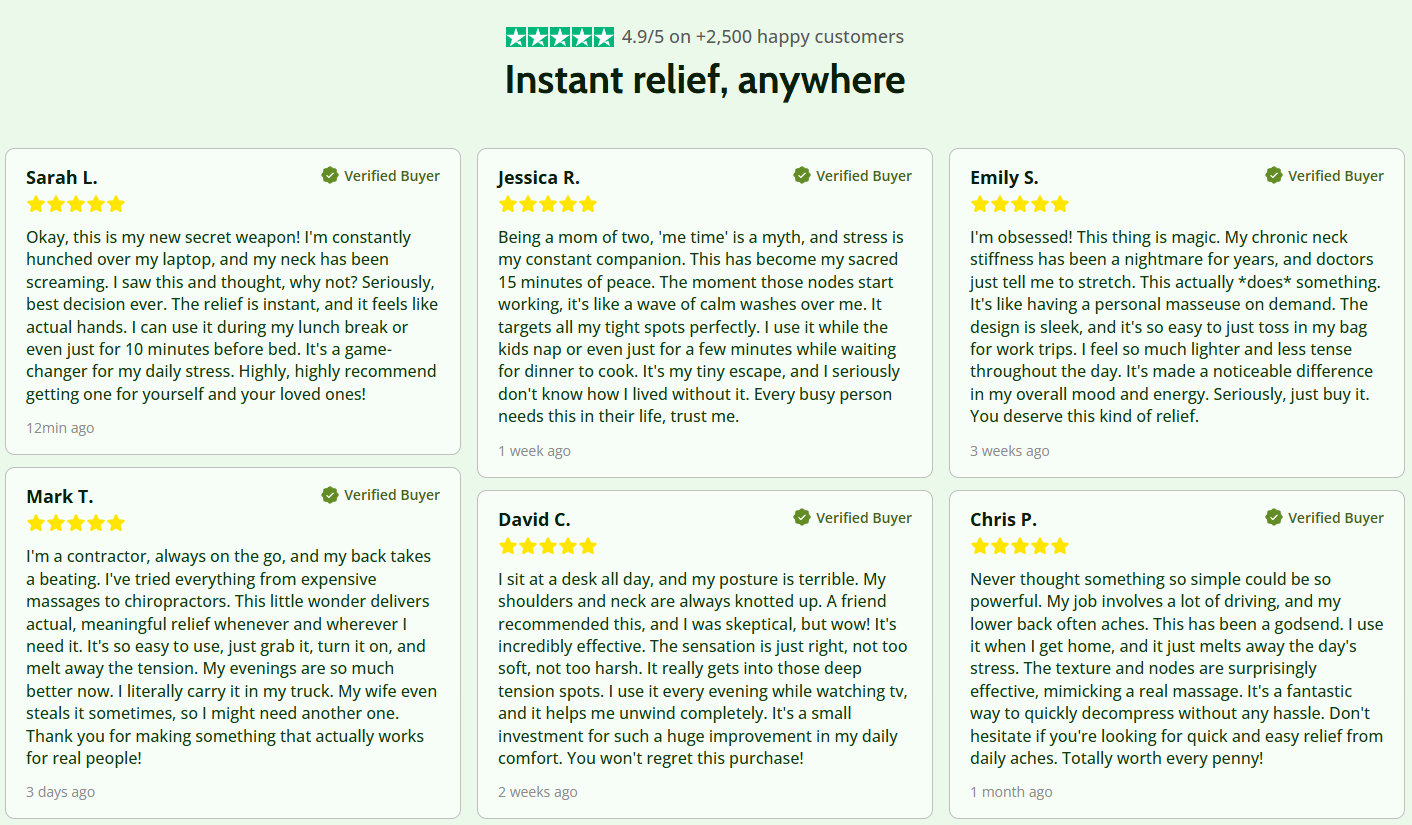The height and width of the screenshot is (825, 1412).
Task: Click the verified badge icon on Chris P.'s review
Action: pos(1274,517)
